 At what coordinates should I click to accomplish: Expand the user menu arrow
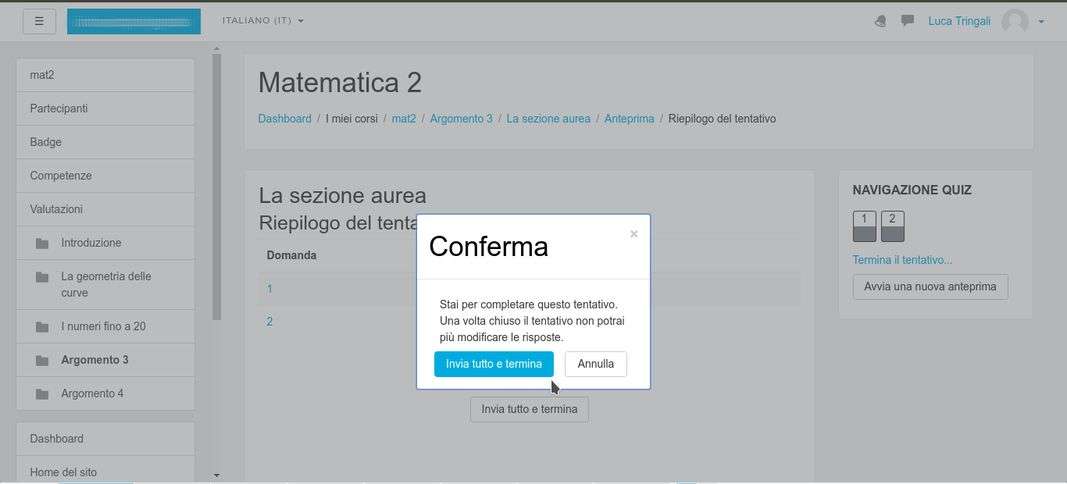point(1041,22)
